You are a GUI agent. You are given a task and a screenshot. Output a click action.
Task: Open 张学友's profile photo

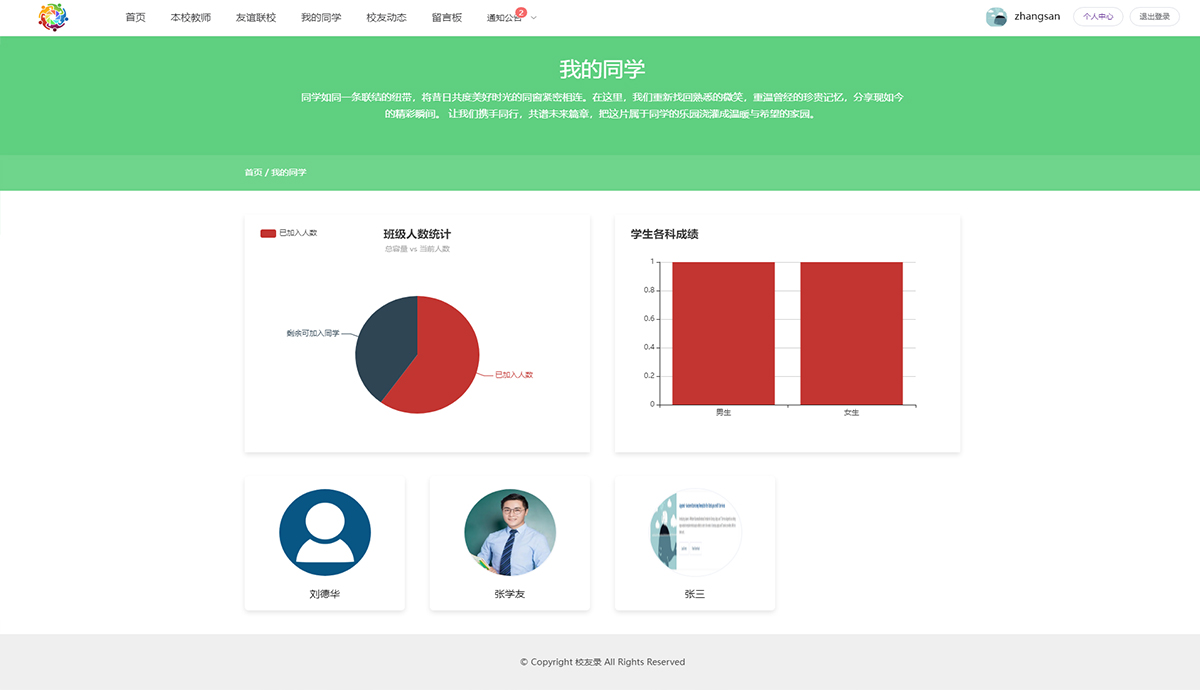tap(510, 533)
